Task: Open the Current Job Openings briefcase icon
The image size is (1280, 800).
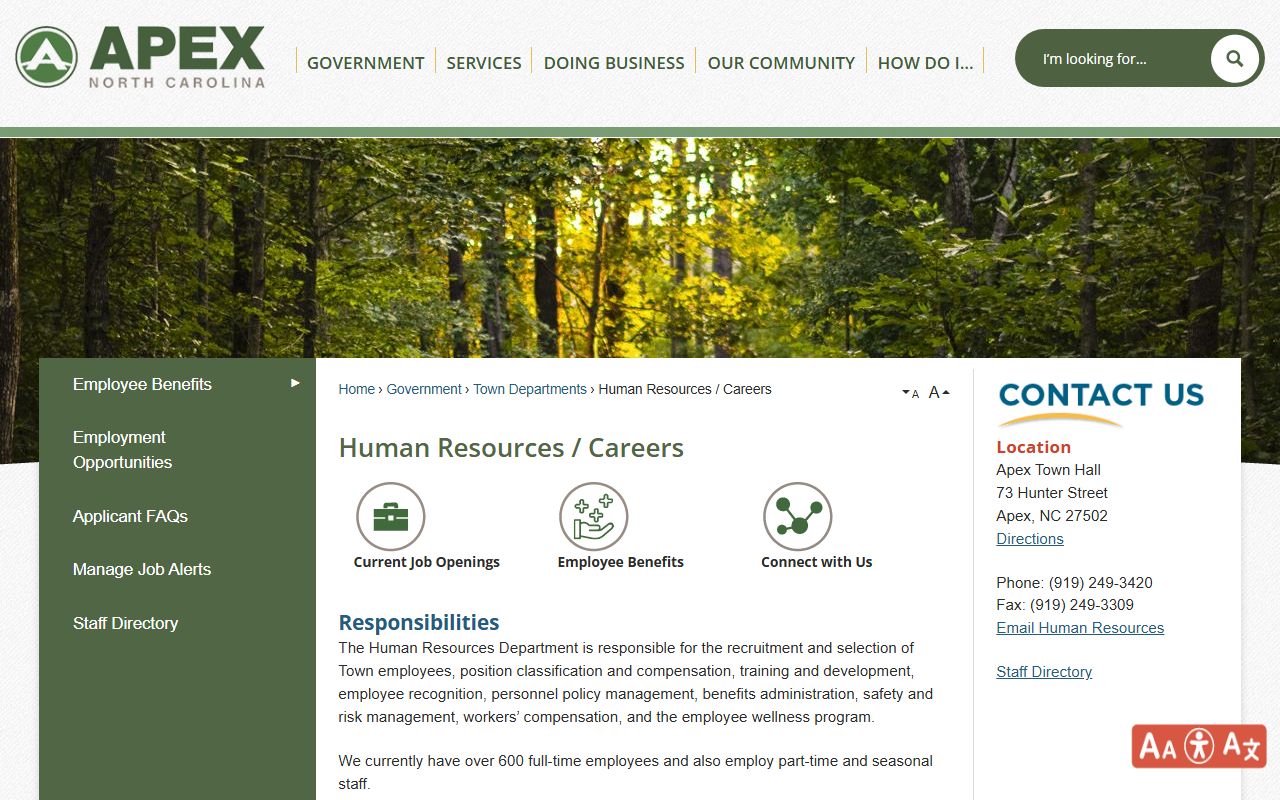Action: pos(391,517)
